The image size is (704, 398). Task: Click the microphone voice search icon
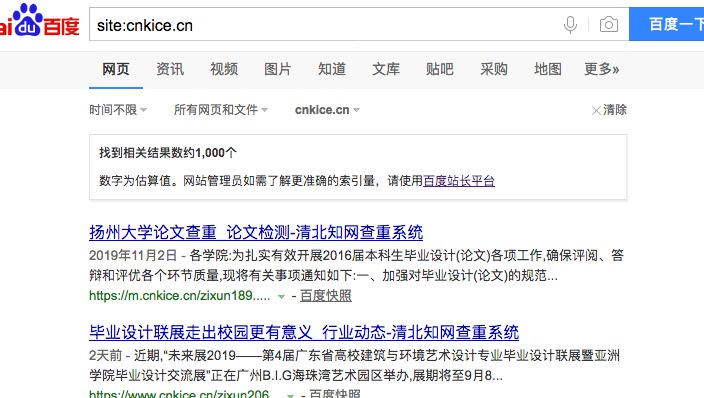570,24
